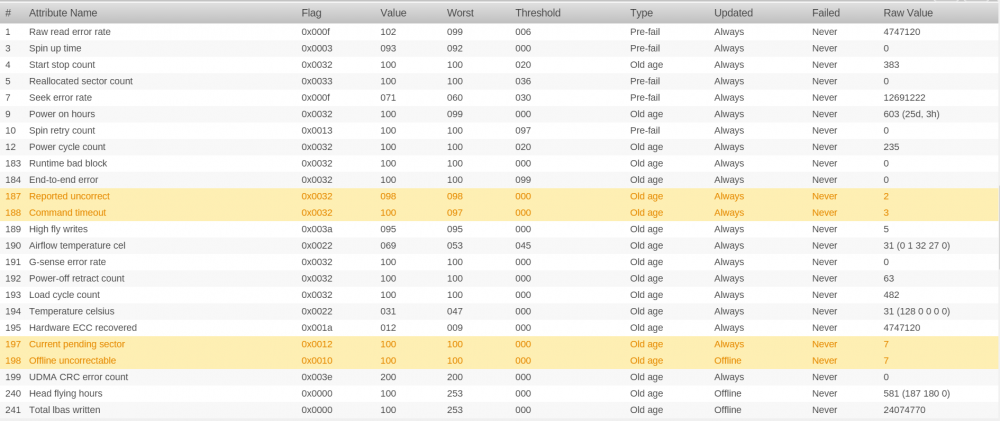Click the Worst column header

[460, 13]
